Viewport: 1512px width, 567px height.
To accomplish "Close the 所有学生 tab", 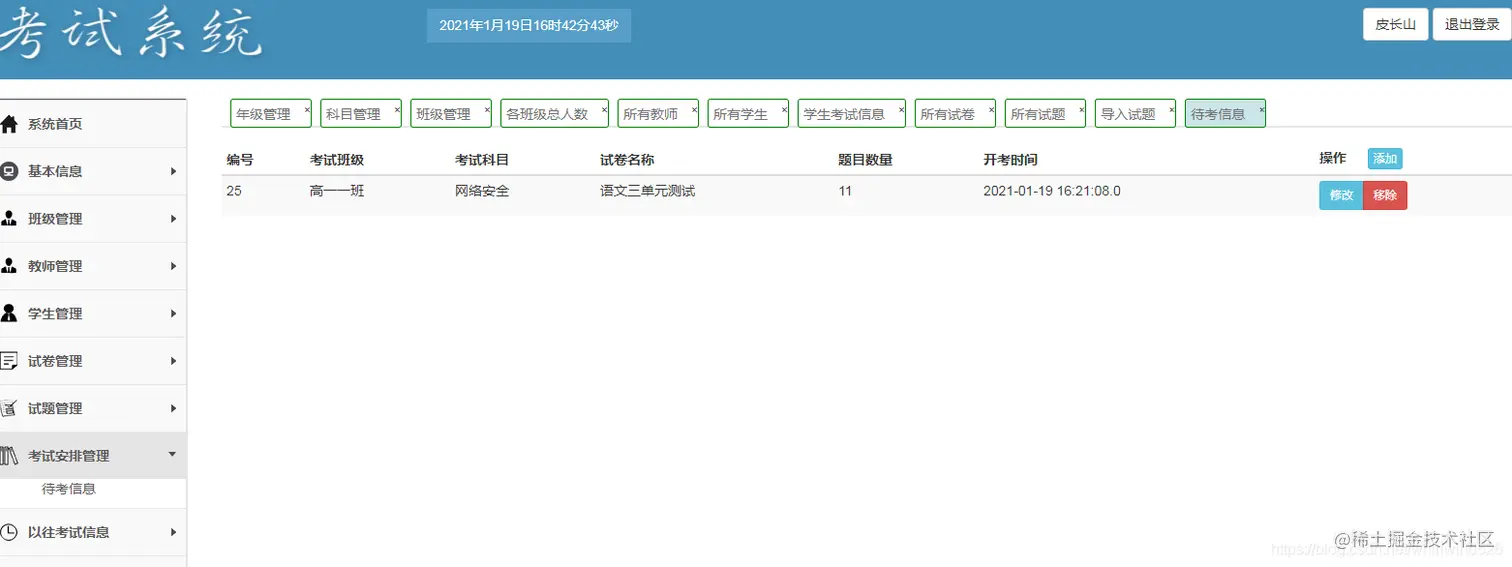I will (x=784, y=109).
